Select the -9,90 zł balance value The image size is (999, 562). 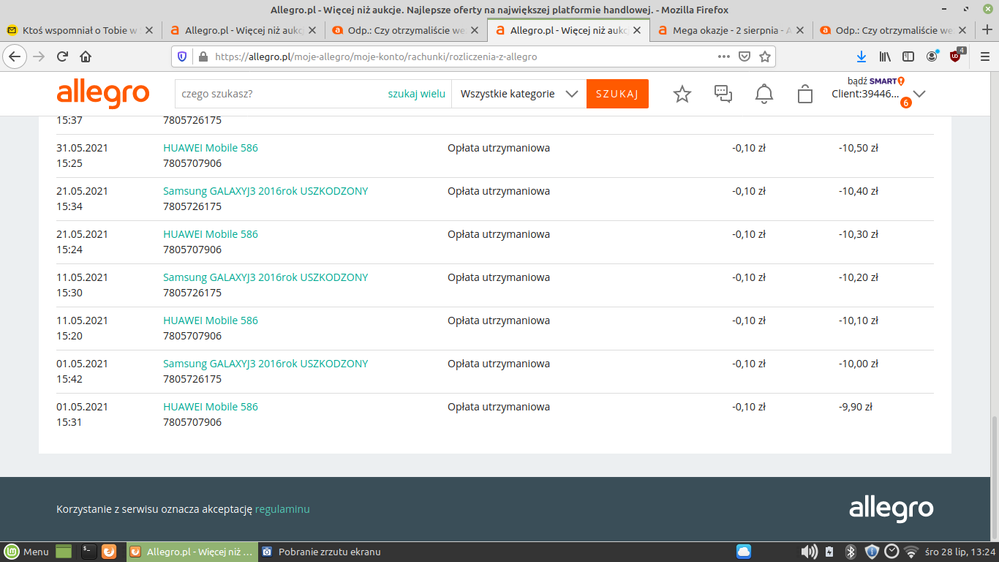tap(855, 407)
